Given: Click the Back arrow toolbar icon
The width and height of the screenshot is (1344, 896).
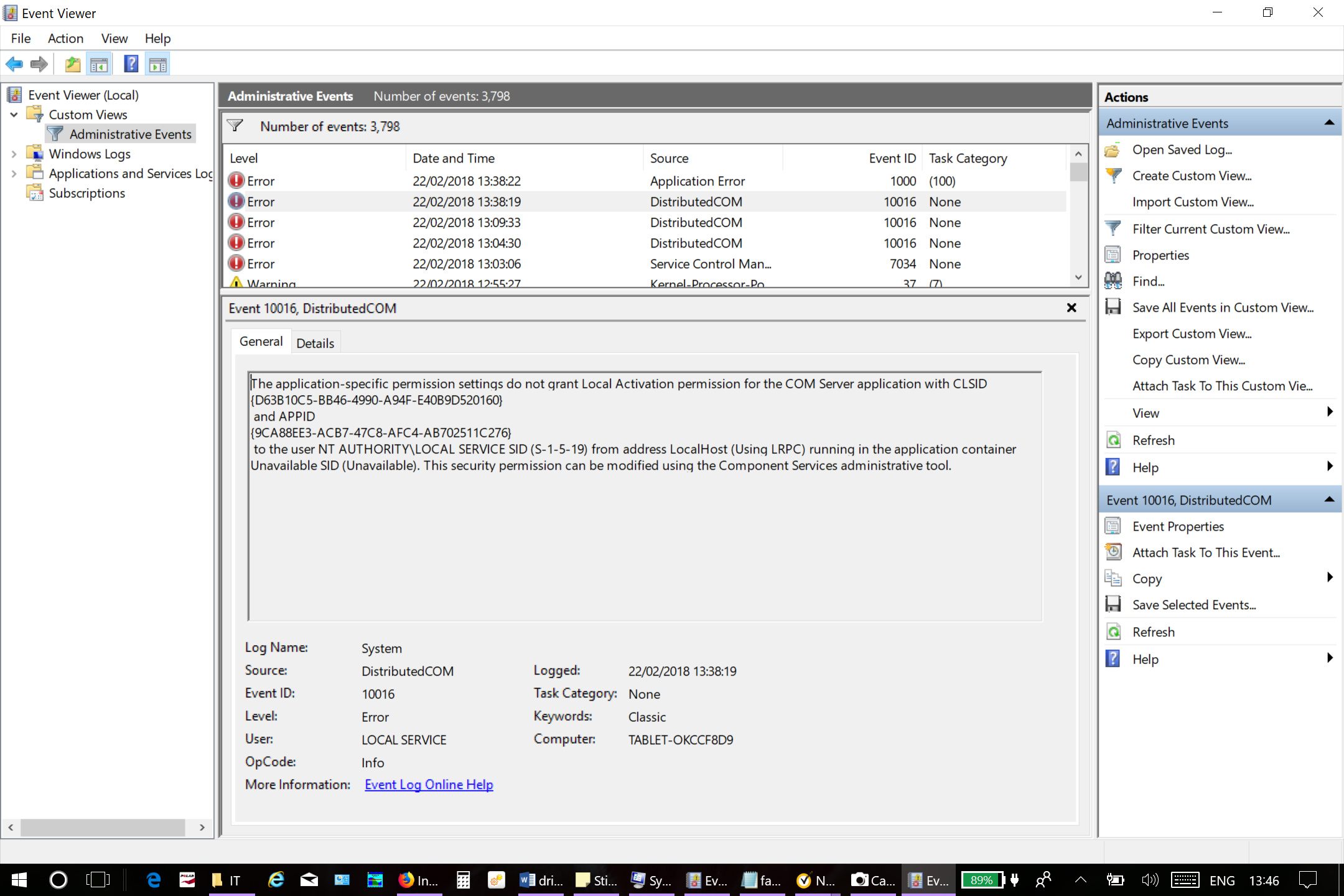Looking at the screenshot, I should click(14, 64).
